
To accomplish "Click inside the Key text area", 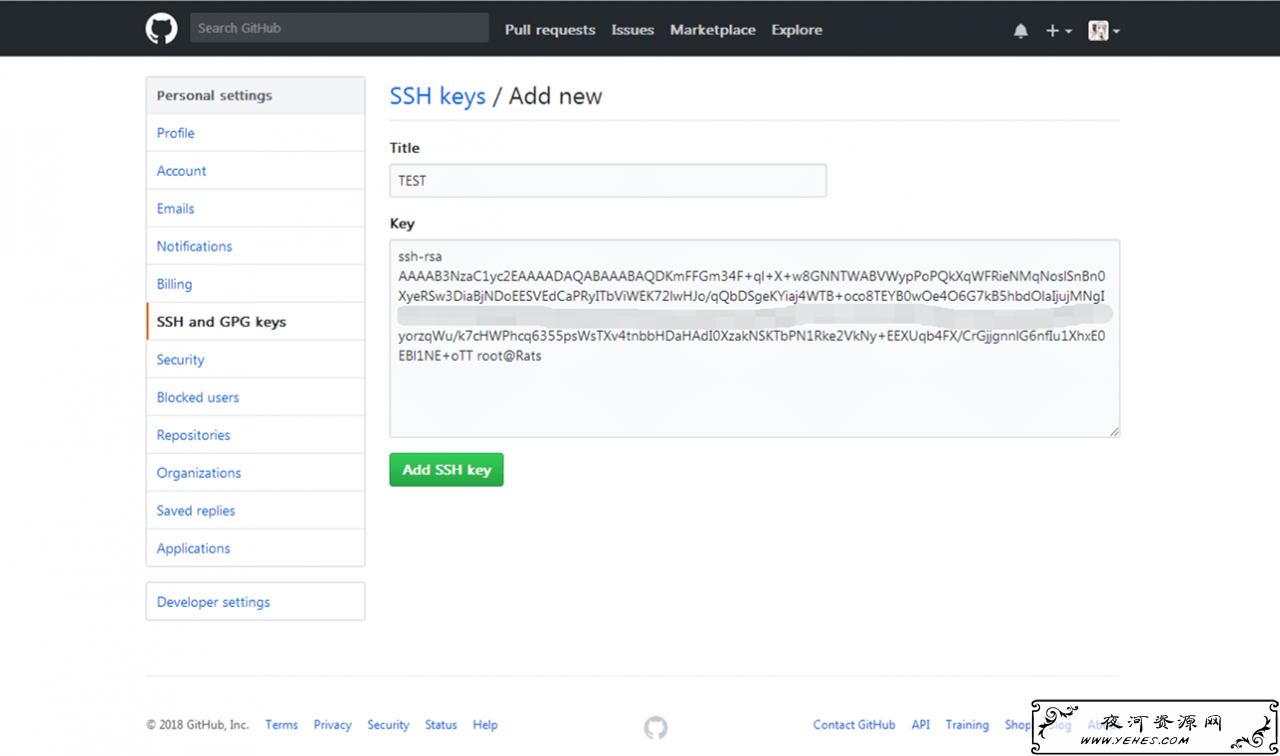I will 754,338.
